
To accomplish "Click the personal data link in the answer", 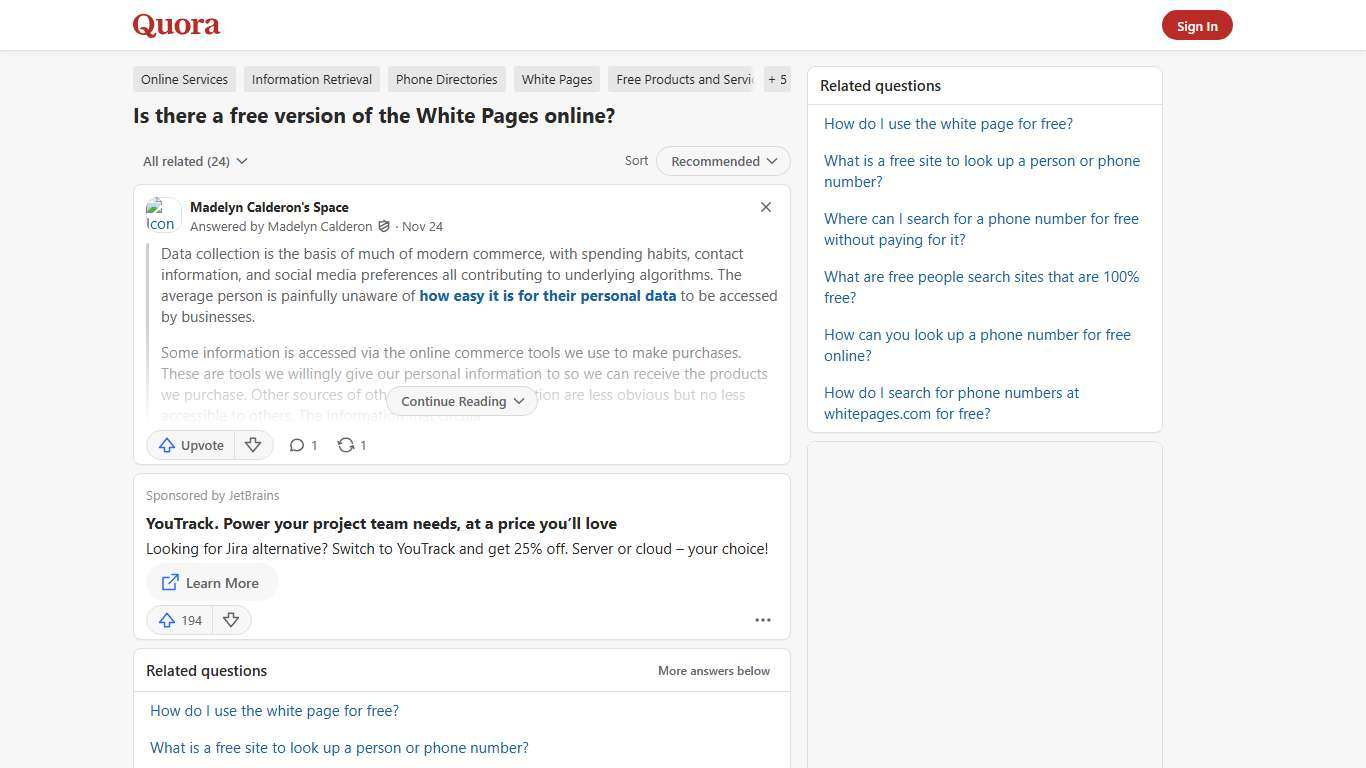I will [x=548, y=295].
